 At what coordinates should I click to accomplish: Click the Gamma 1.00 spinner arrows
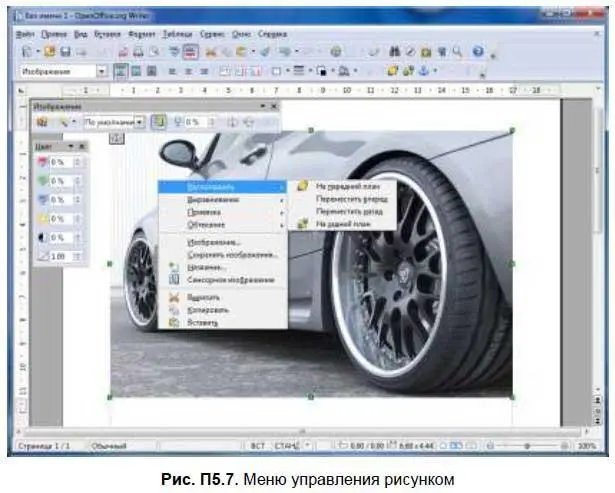click(x=78, y=256)
